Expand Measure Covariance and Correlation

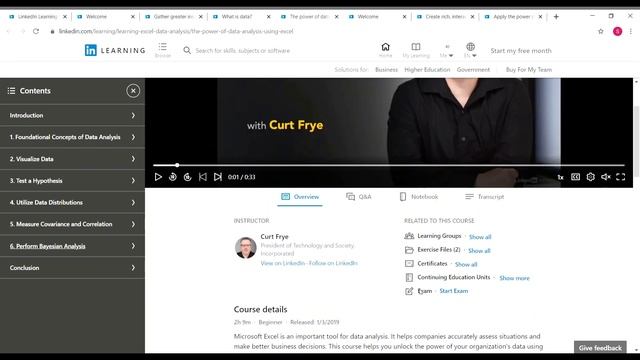(x=72, y=224)
